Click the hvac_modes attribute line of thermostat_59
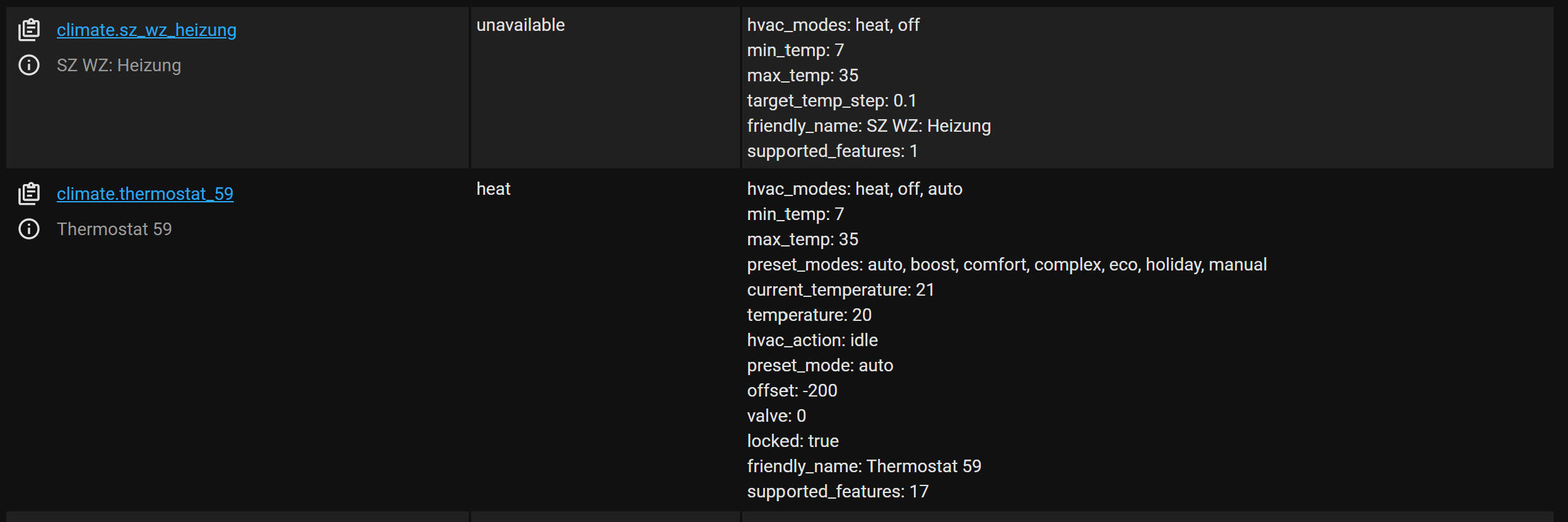The height and width of the screenshot is (522, 1568). pos(855,188)
